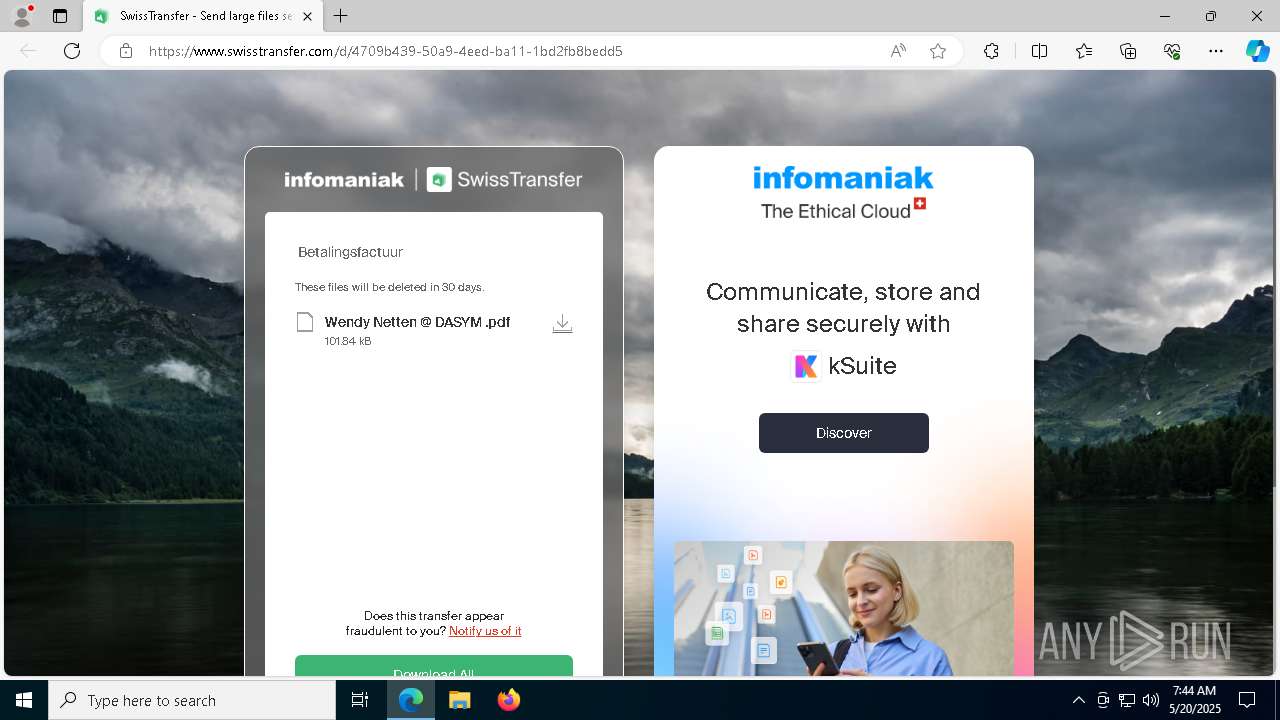Select the Betalingsfactuur transfer title
The width and height of the screenshot is (1280, 720).
pyautogui.click(x=350, y=252)
